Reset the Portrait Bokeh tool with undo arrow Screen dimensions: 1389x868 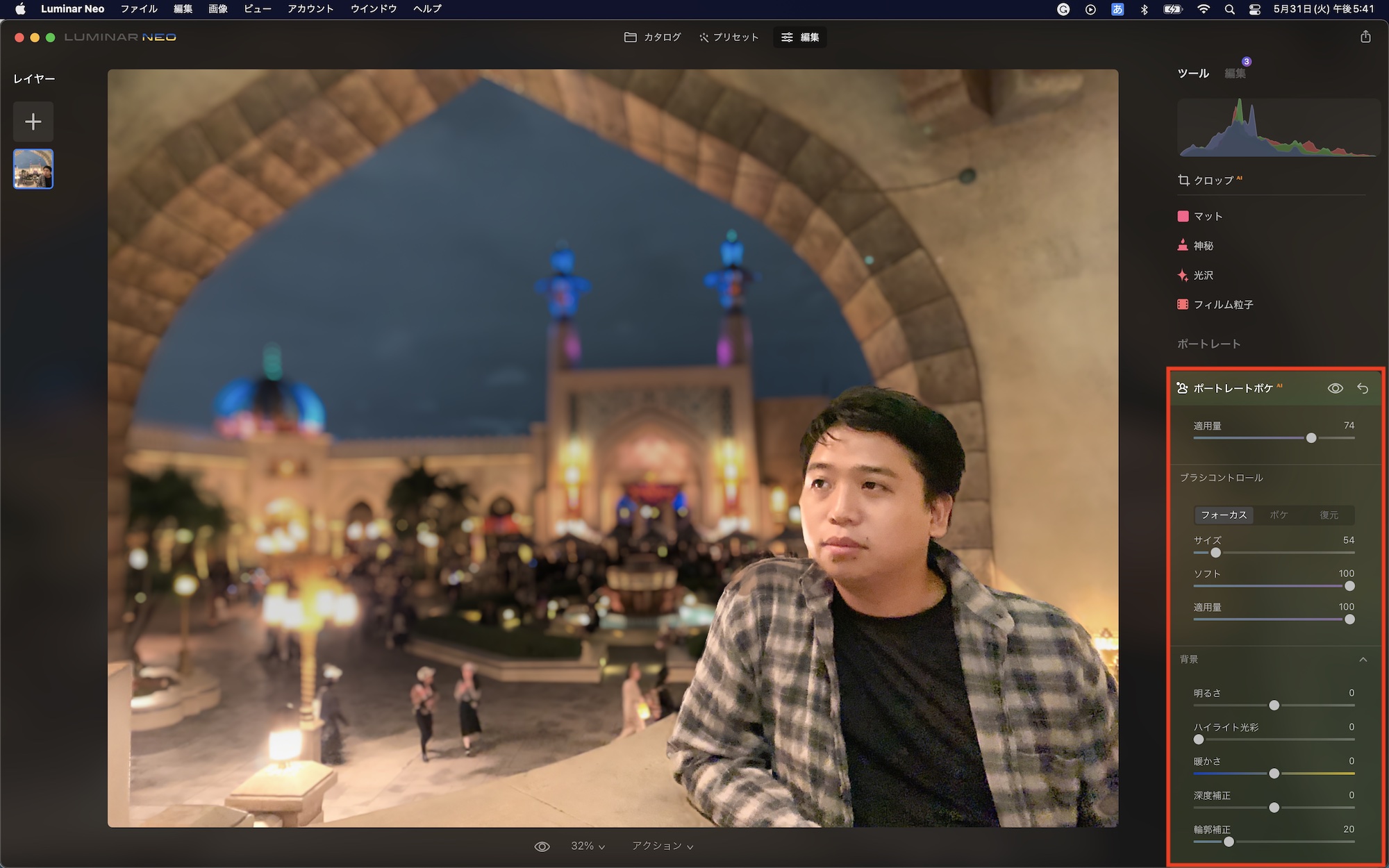point(1363,389)
